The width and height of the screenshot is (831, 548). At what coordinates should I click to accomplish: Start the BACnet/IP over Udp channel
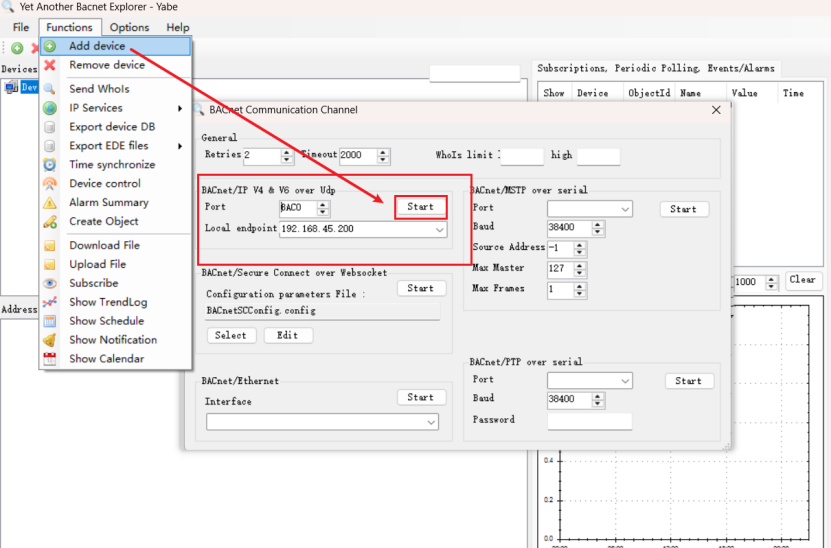coord(421,207)
